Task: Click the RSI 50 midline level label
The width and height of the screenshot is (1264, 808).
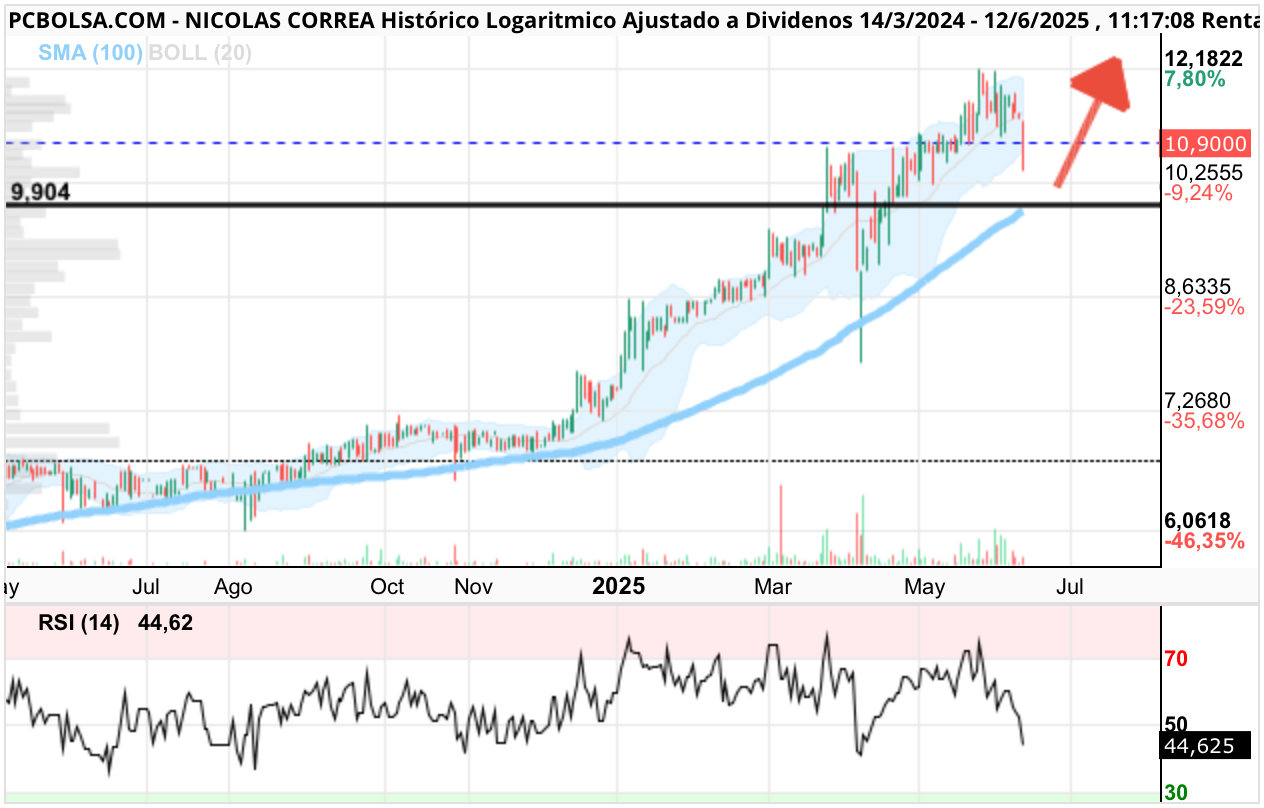Action: coord(1176,724)
